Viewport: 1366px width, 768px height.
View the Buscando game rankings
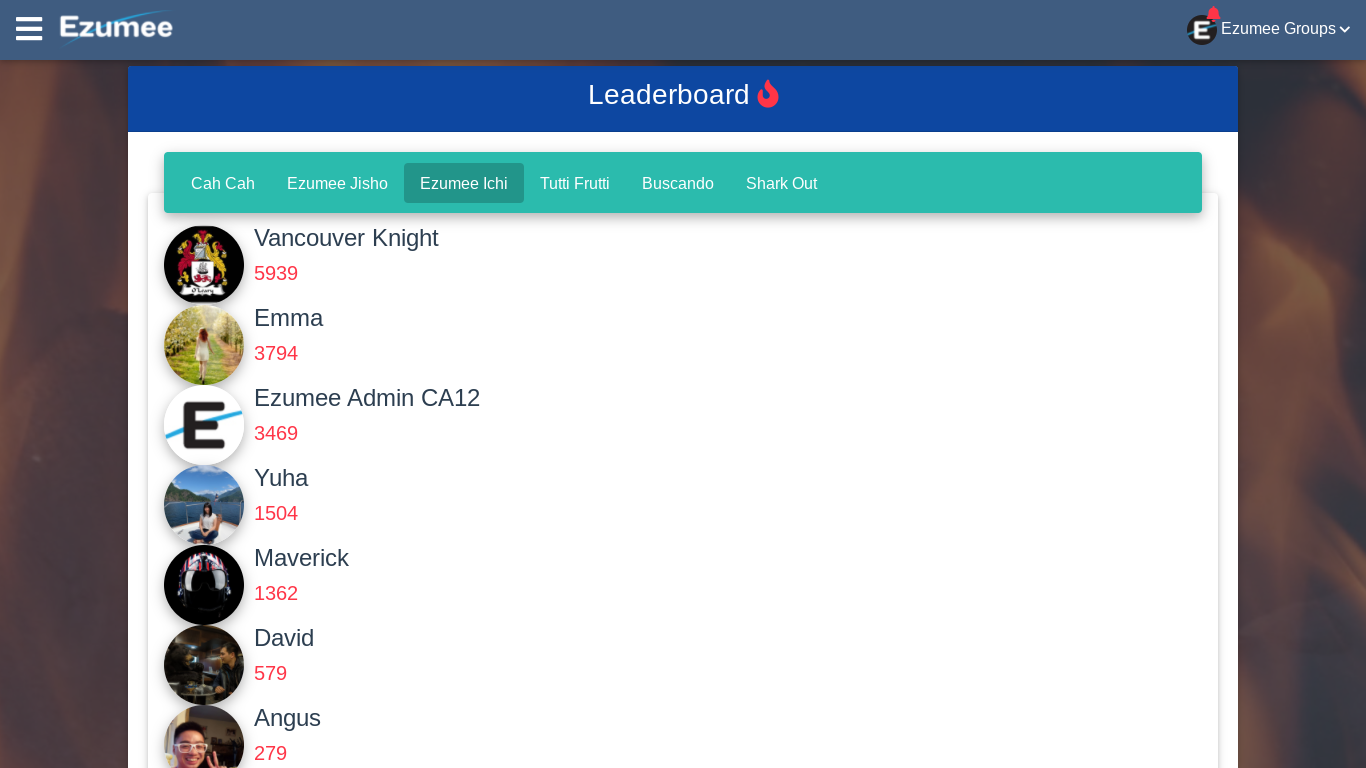pos(677,183)
